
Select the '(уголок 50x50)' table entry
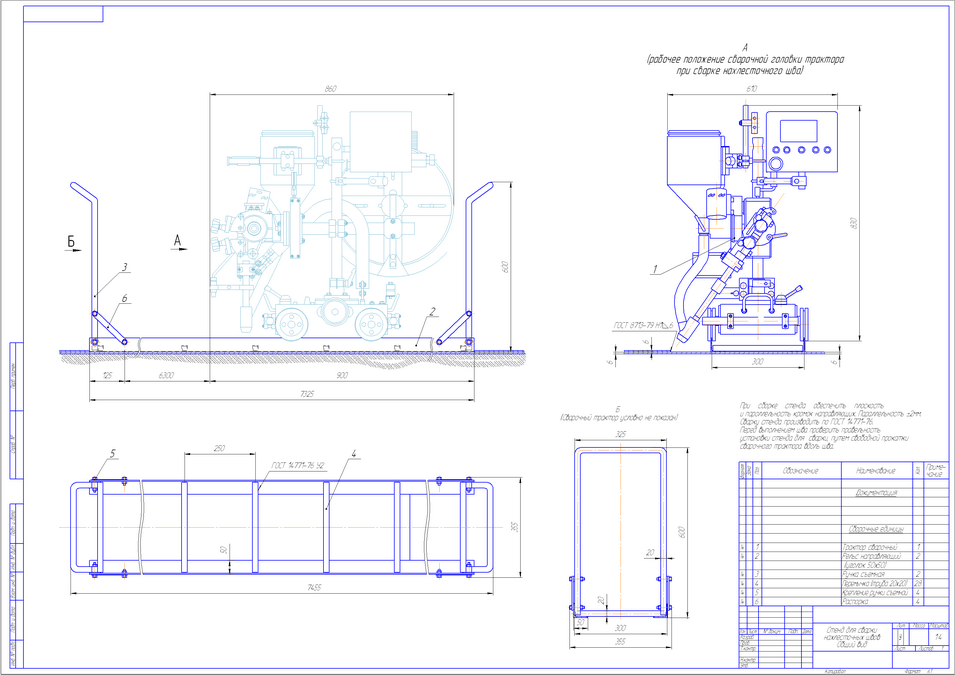865,565
